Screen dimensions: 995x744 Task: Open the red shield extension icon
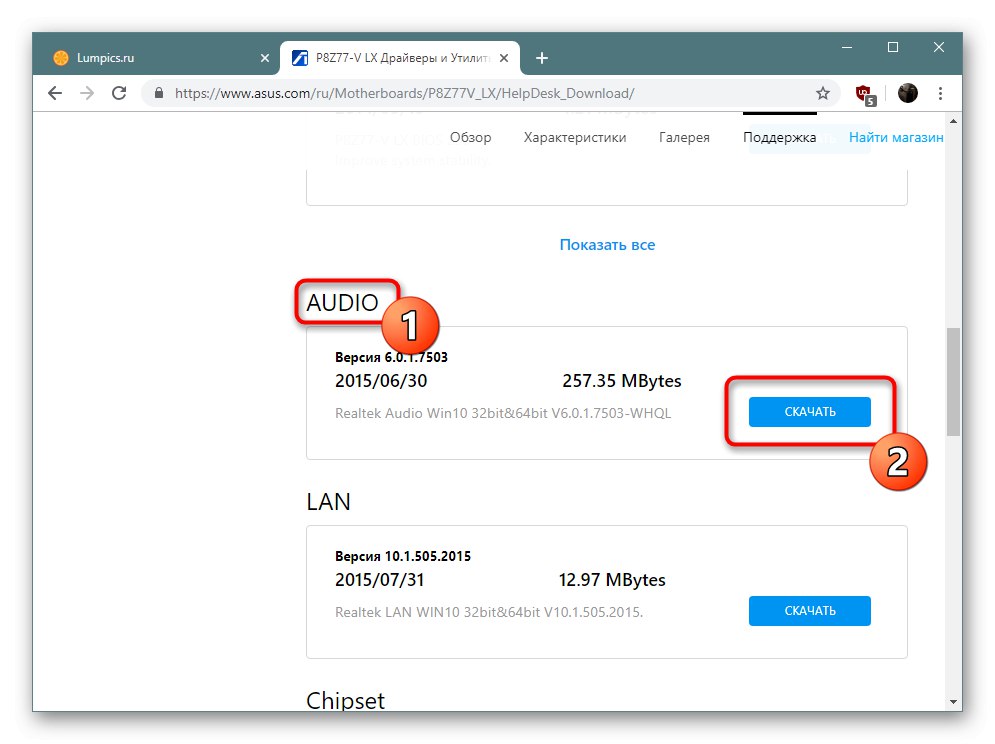point(865,95)
